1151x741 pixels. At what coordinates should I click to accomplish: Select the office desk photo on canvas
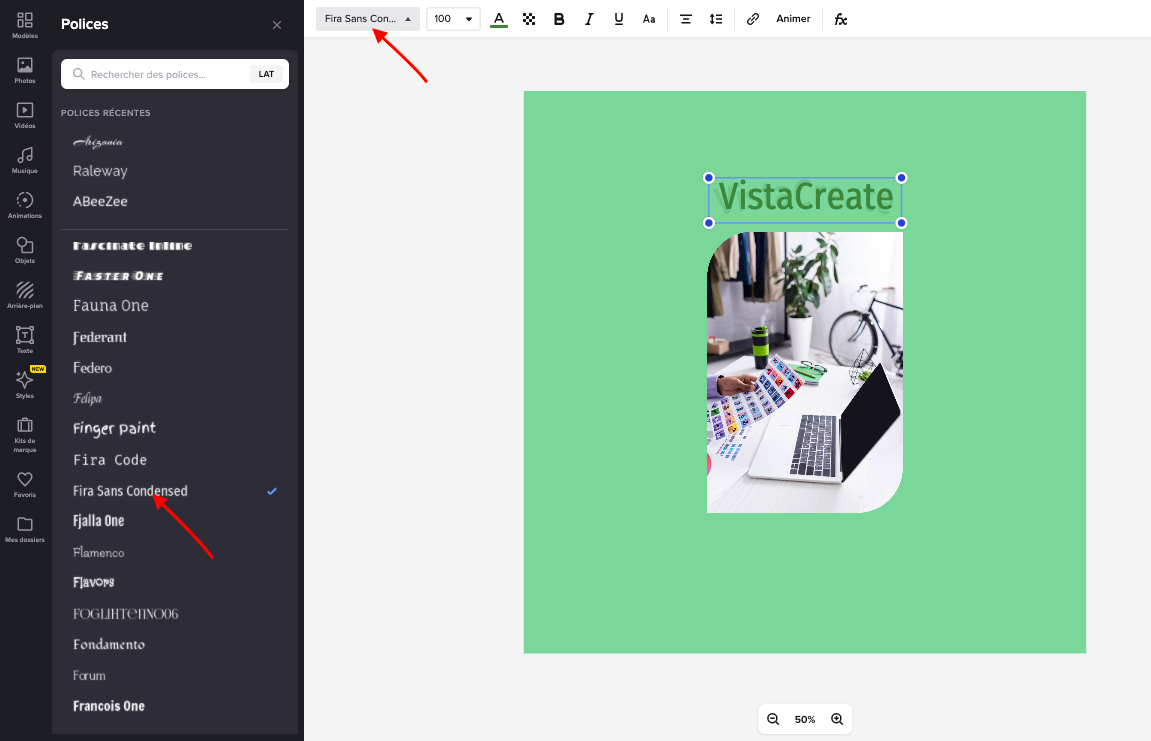click(805, 372)
